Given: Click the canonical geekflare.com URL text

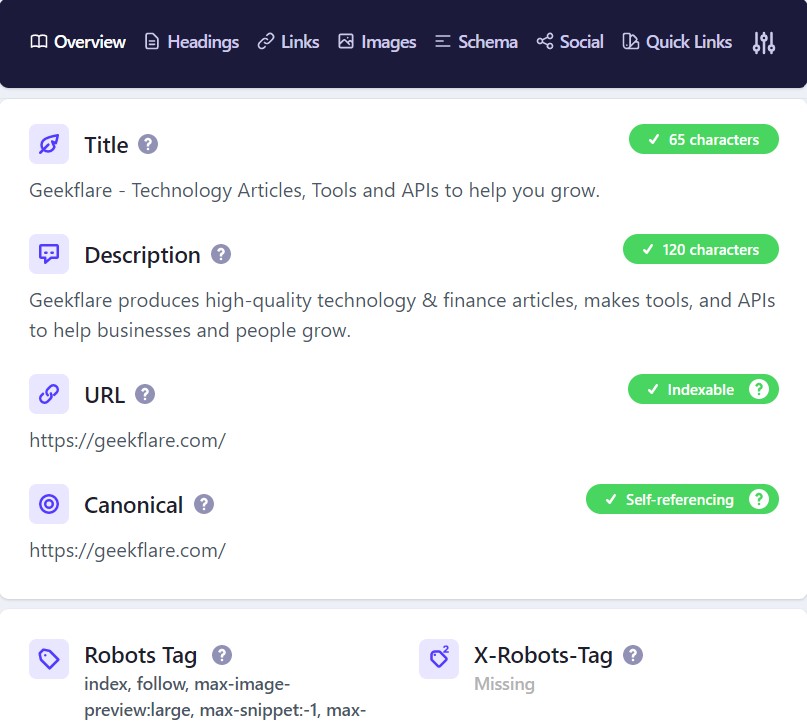Looking at the screenshot, I should pyautogui.click(x=127, y=550).
